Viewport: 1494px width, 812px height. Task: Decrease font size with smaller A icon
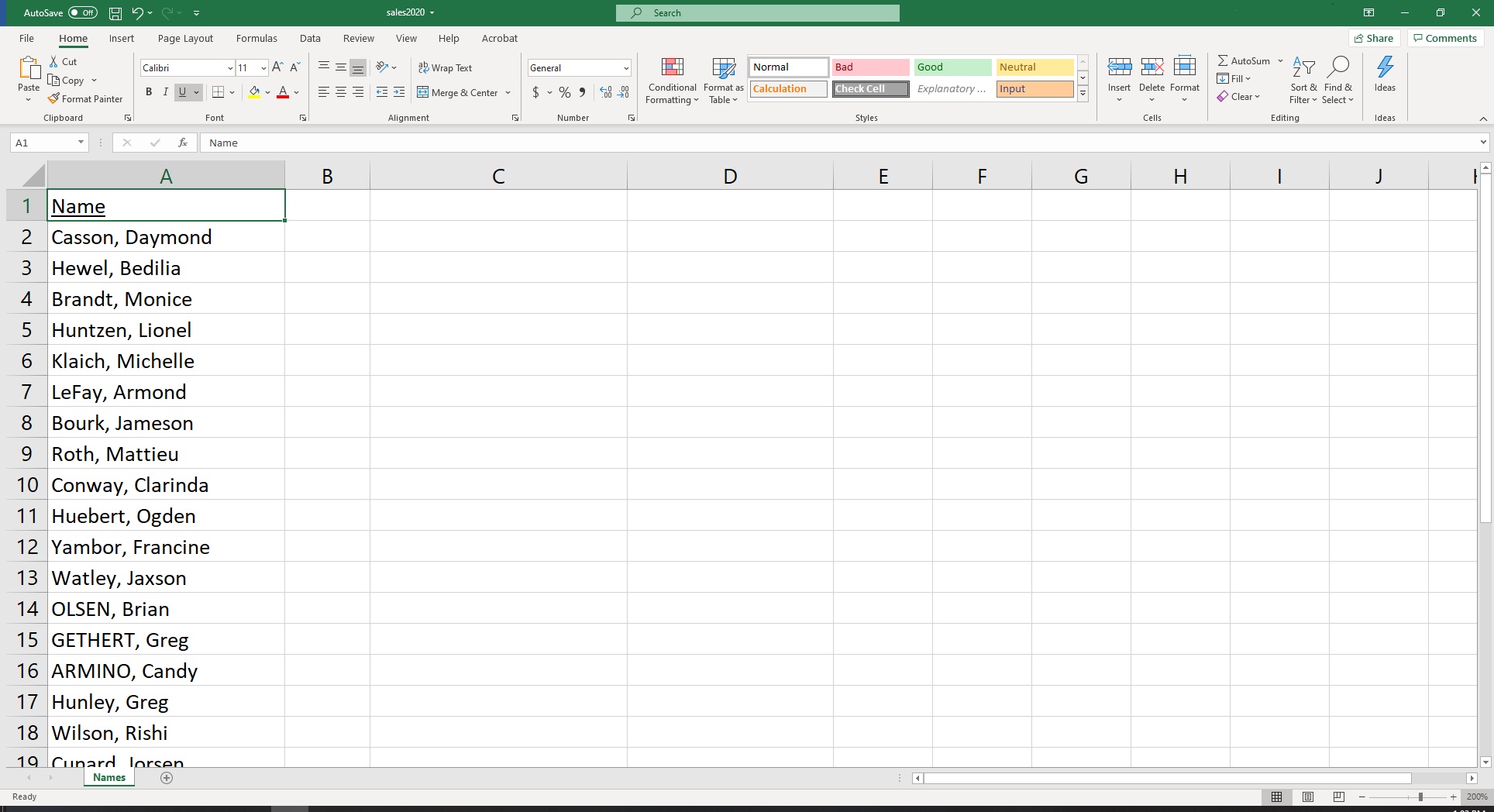tap(295, 67)
